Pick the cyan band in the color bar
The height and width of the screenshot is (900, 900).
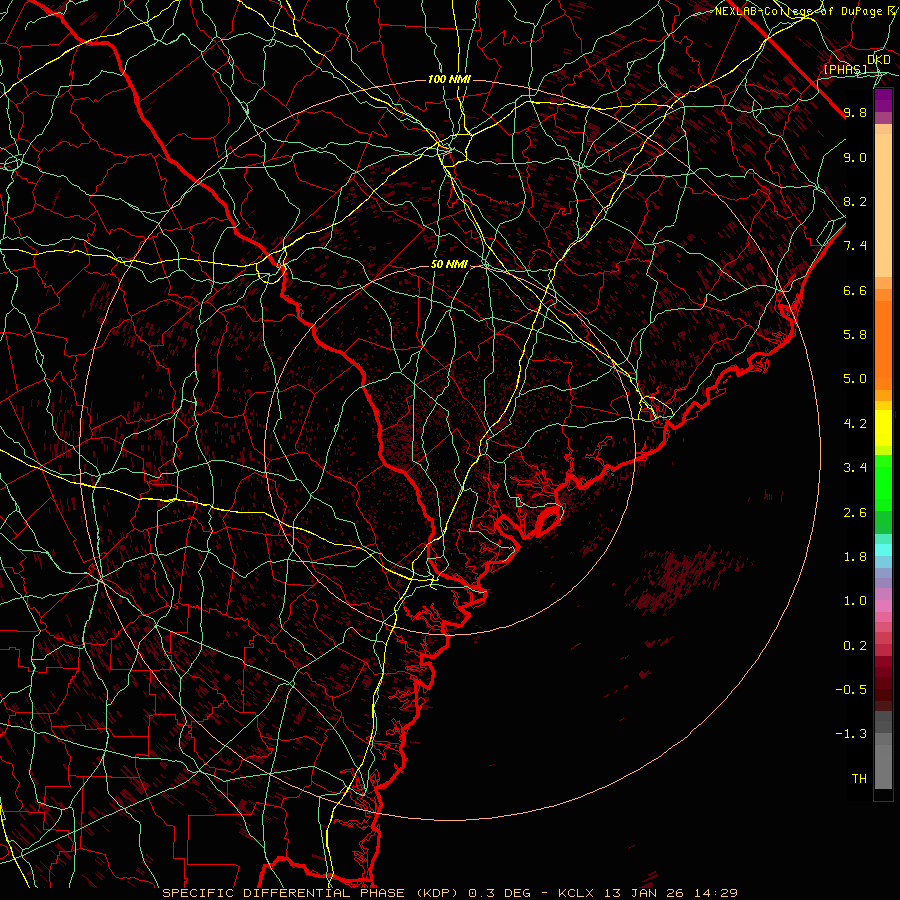883,549
